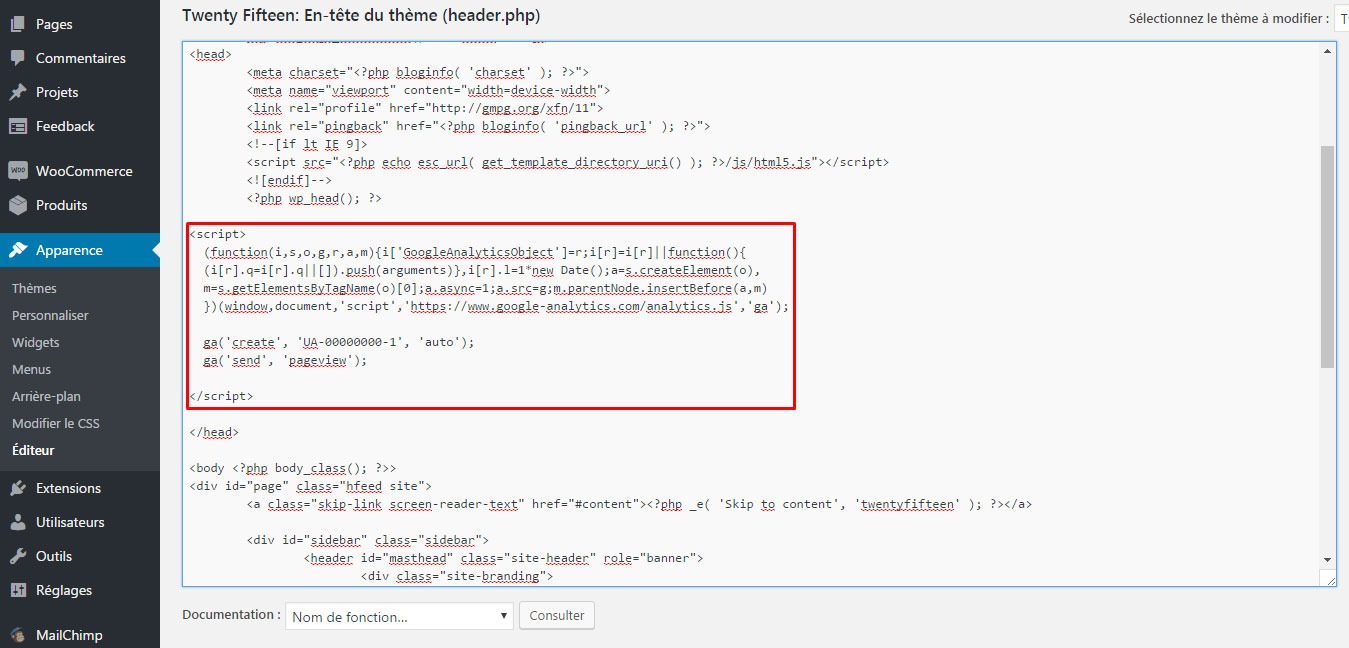Image resolution: width=1349 pixels, height=648 pixels.
Task: Click the editor scroll up arrow
Action: (1327, 50)
